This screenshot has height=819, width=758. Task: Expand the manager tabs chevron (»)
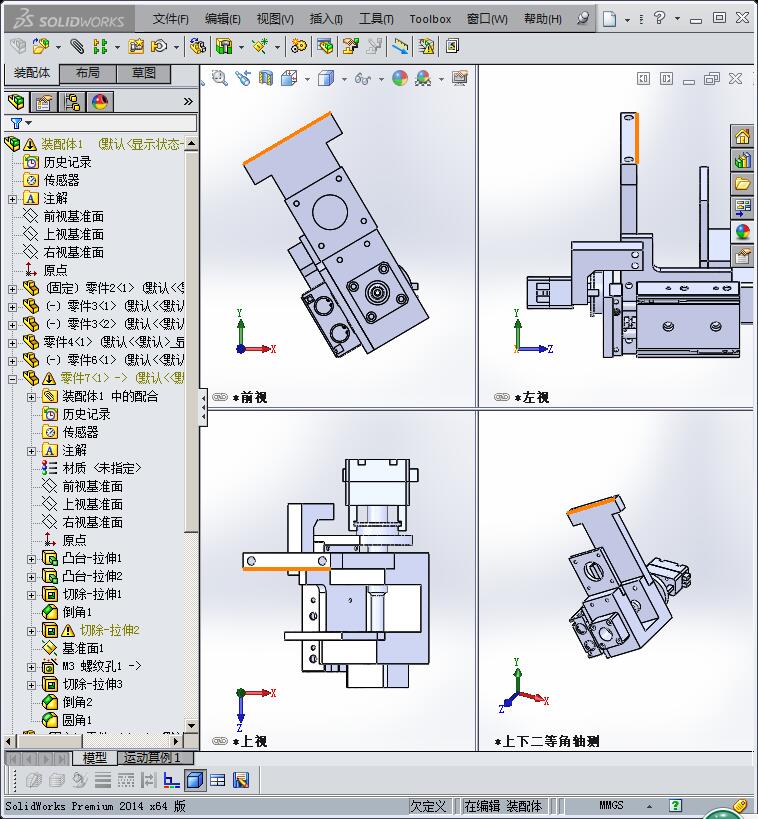[x=188, y=102]
